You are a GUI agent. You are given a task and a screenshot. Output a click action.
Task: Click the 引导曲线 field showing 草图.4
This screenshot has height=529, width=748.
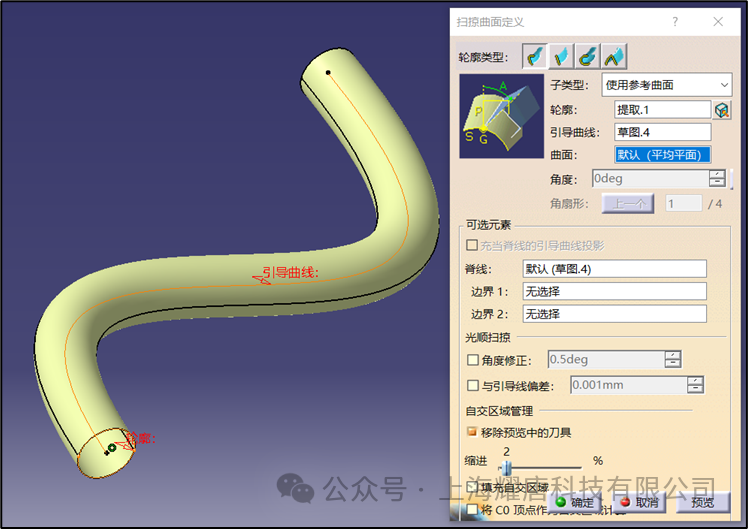[x=663, y=132]
